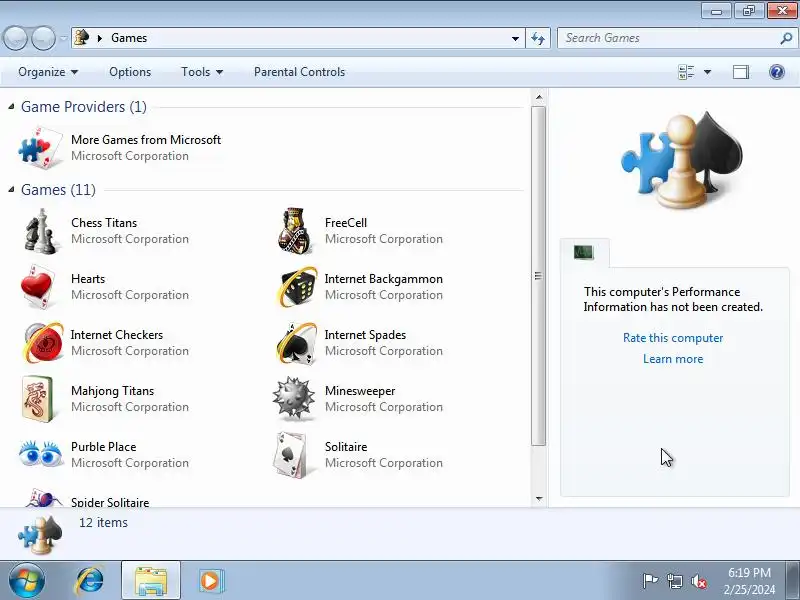Launch FreeCell from its card icon

pos(294,231)
